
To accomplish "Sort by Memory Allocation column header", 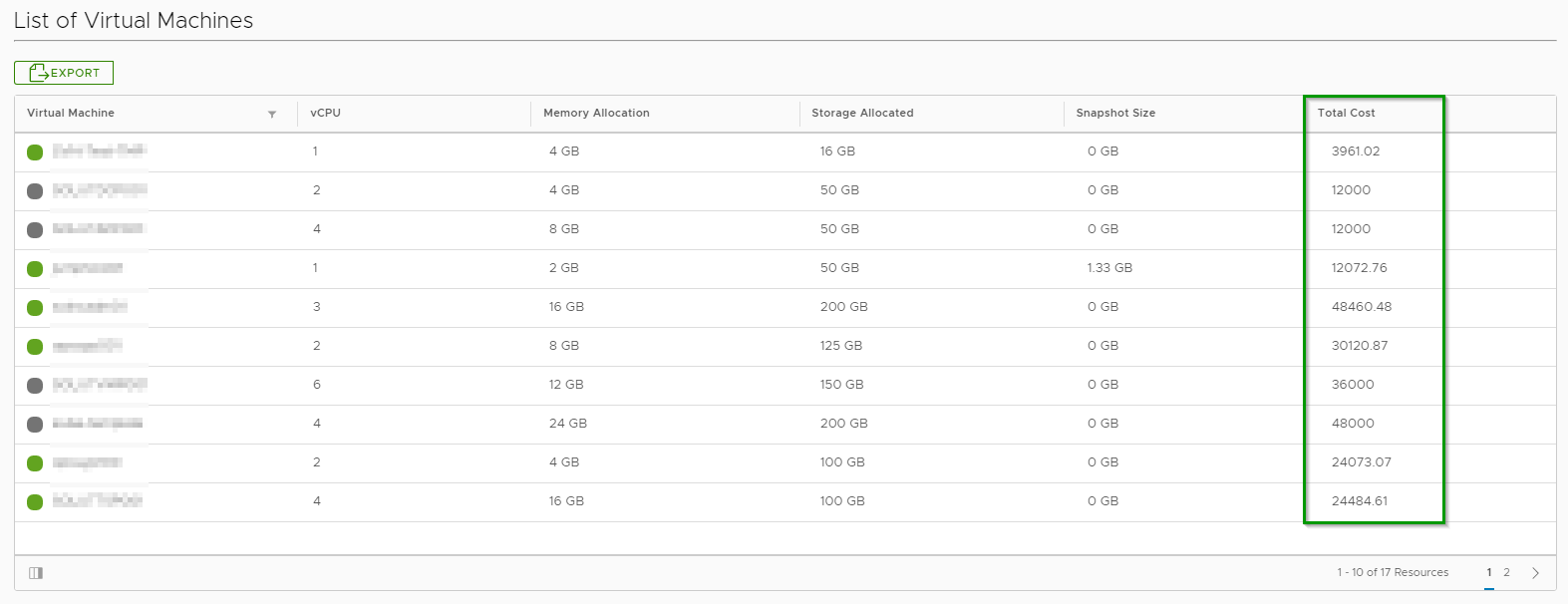I will [596, 114].
